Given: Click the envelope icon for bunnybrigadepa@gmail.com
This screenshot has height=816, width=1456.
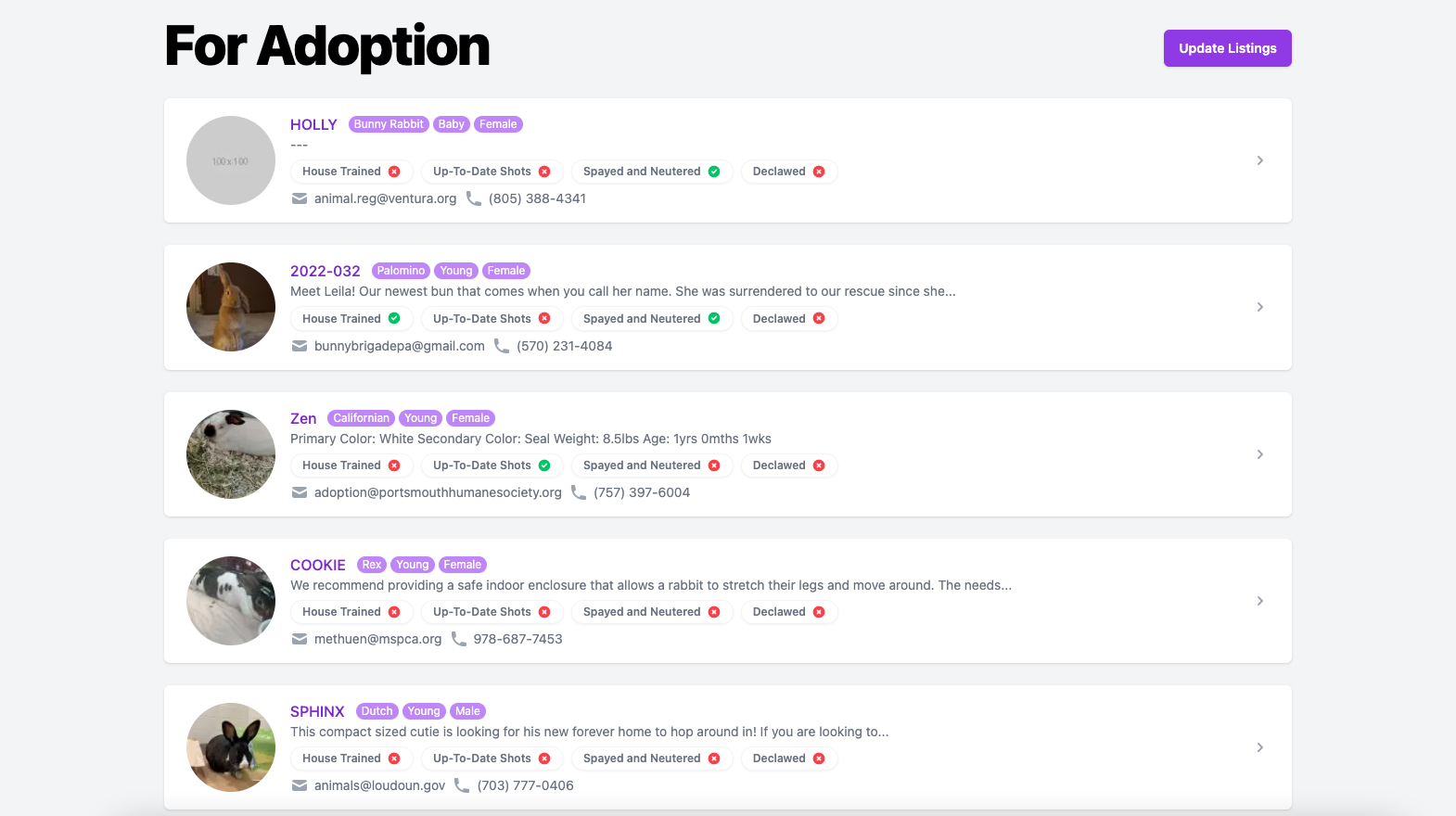Looking at the screenshot, I should tap(300, 346).
